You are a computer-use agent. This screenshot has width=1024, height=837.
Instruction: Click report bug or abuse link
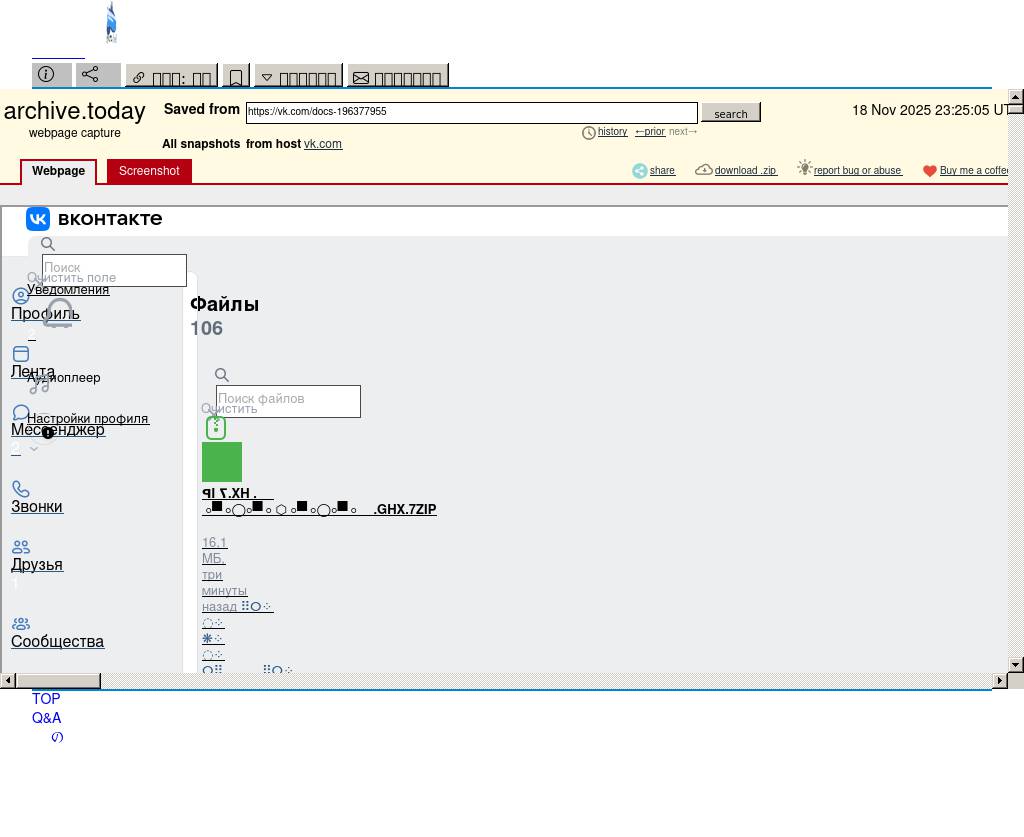click(x=857, y=171)
